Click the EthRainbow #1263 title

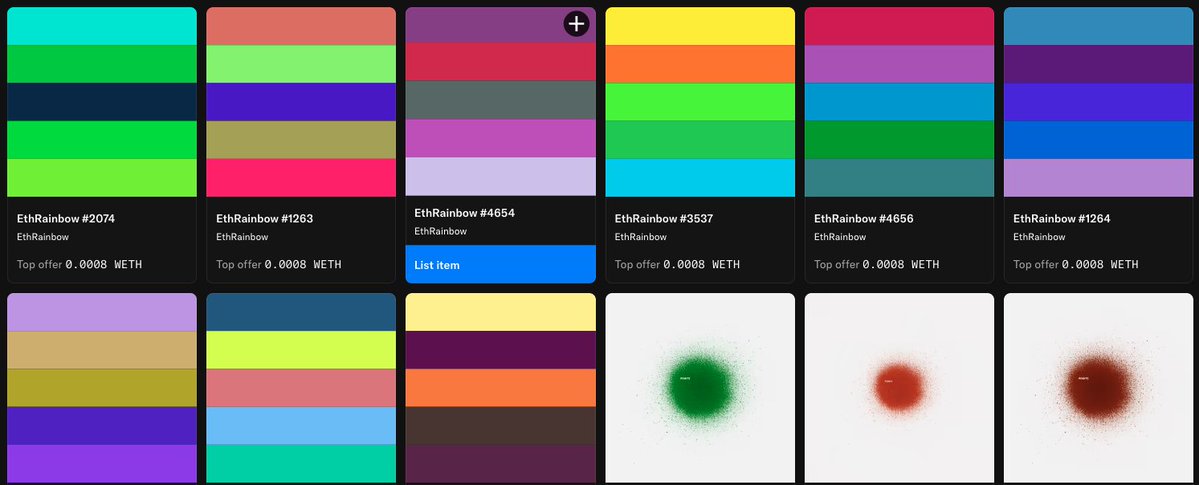coord(258,218)
